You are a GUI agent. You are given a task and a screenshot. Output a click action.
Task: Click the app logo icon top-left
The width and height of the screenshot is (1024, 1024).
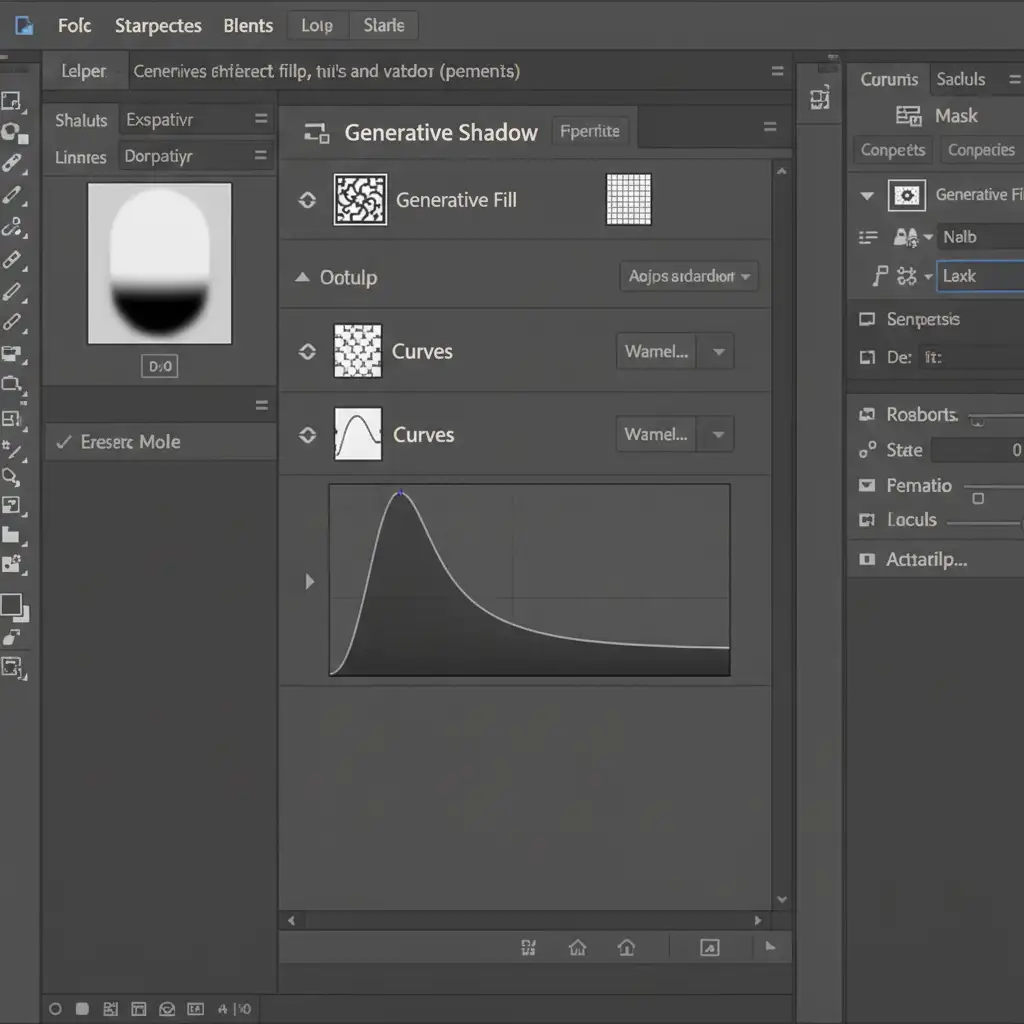coord(23,26)
